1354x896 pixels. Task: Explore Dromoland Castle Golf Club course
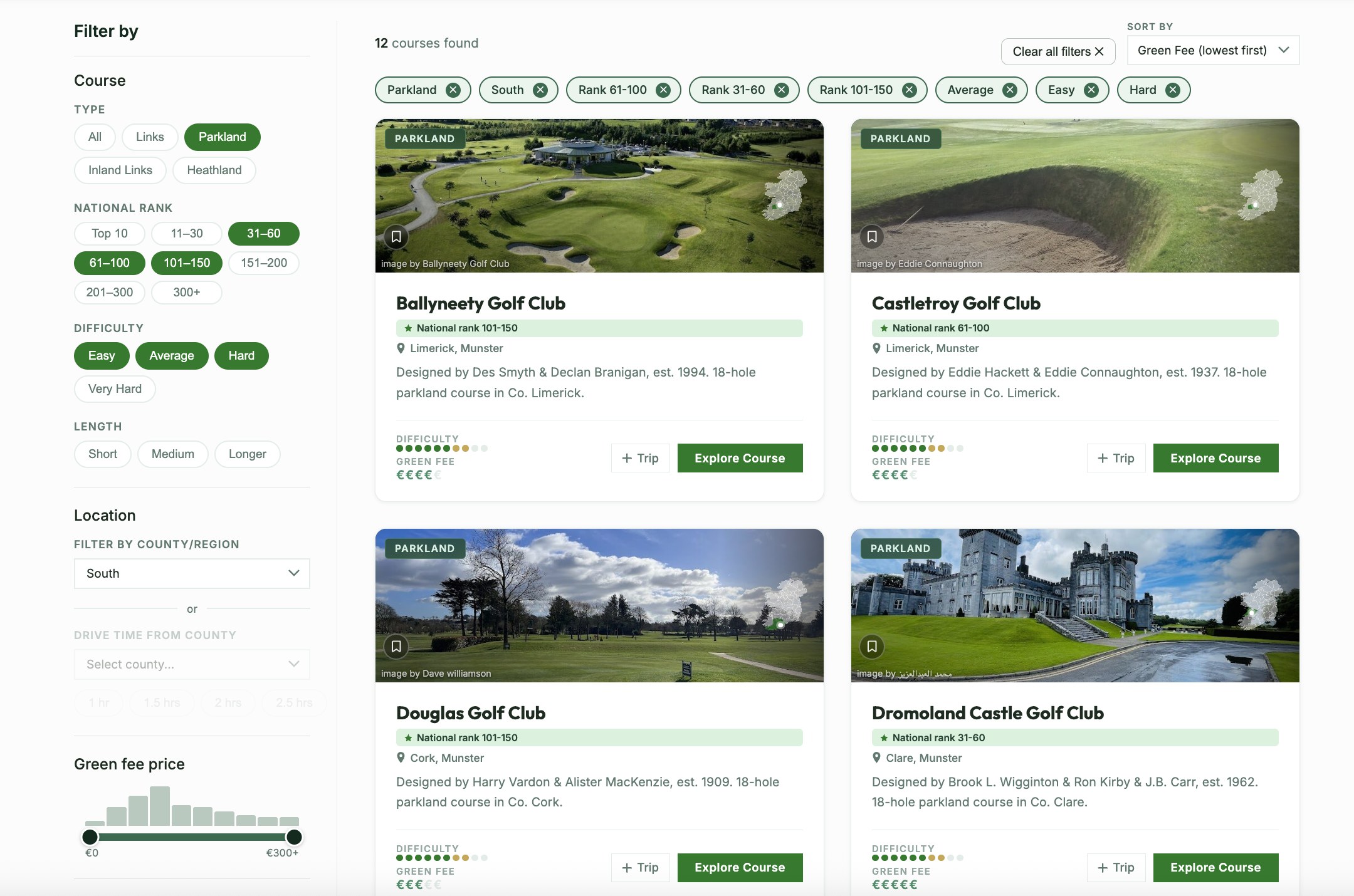1215,868
